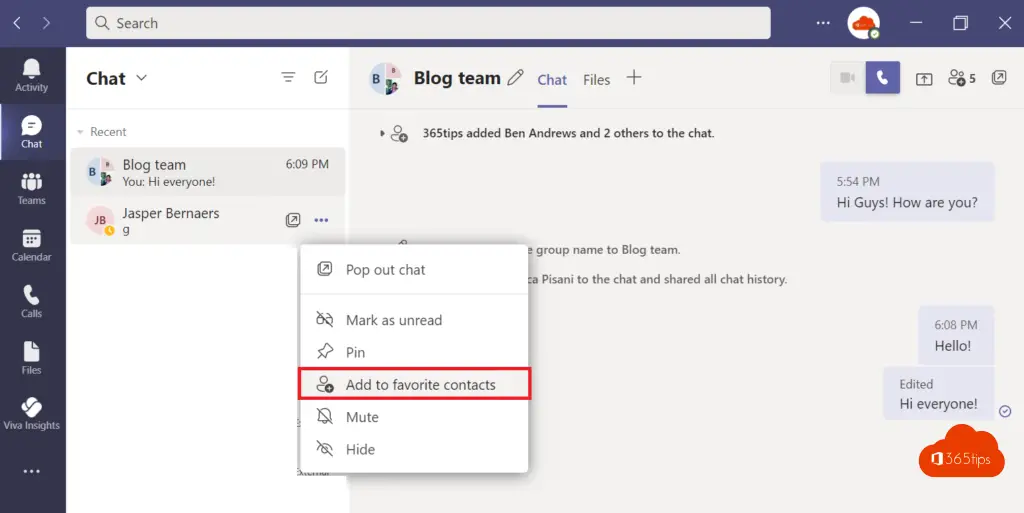The height and width of the screenshot is (513, 1024).
Task: Pop out the Blog team chat
Action: pyautogui.click(x=999, y=78)
